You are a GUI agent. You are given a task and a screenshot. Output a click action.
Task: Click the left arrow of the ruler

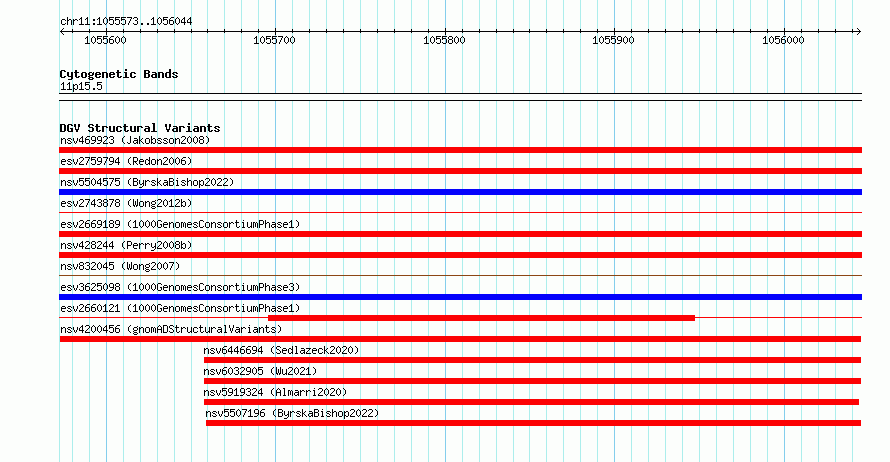click(x=62, y=32)
